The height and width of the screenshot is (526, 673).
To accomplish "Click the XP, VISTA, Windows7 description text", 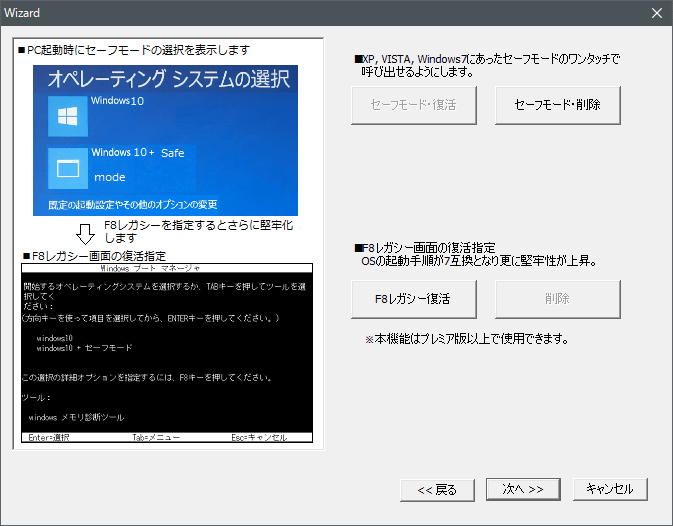I will [487, 65].
